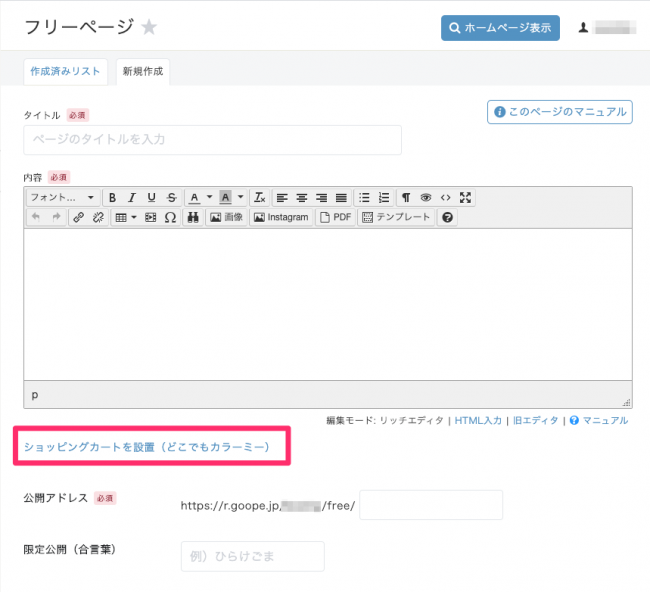Viewport: 650px width, 592px height.
Task: Apply strikethrough formatting
Action: point(172,197)
